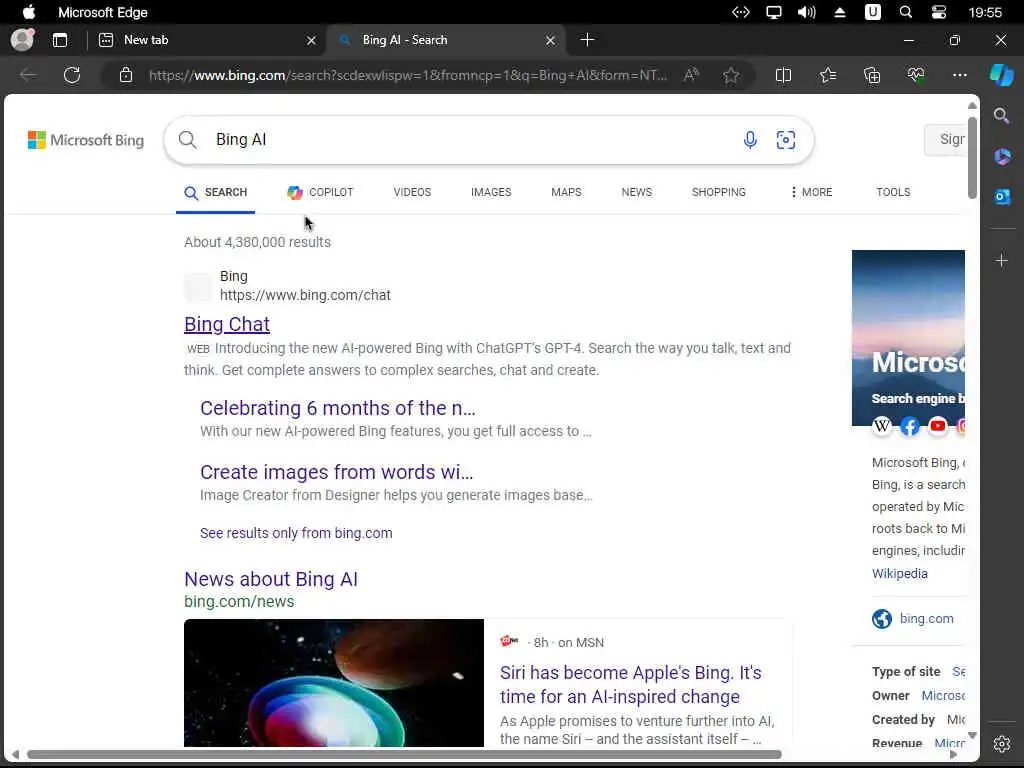
Task: Click the Sign in button
Action: pos(945,140)
